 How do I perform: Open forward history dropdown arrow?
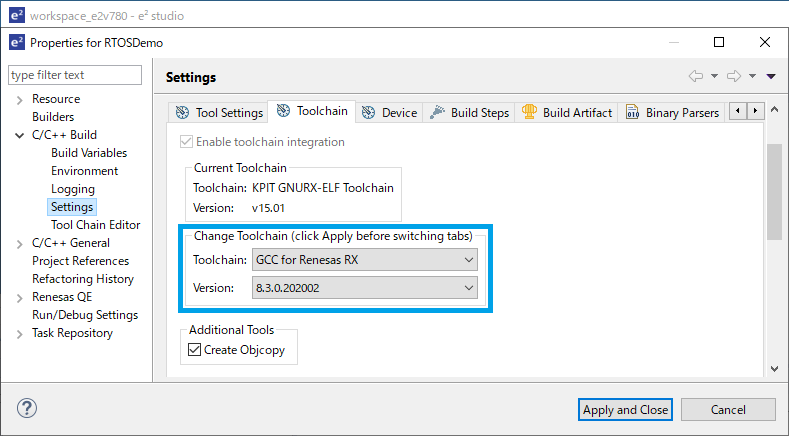752,77
